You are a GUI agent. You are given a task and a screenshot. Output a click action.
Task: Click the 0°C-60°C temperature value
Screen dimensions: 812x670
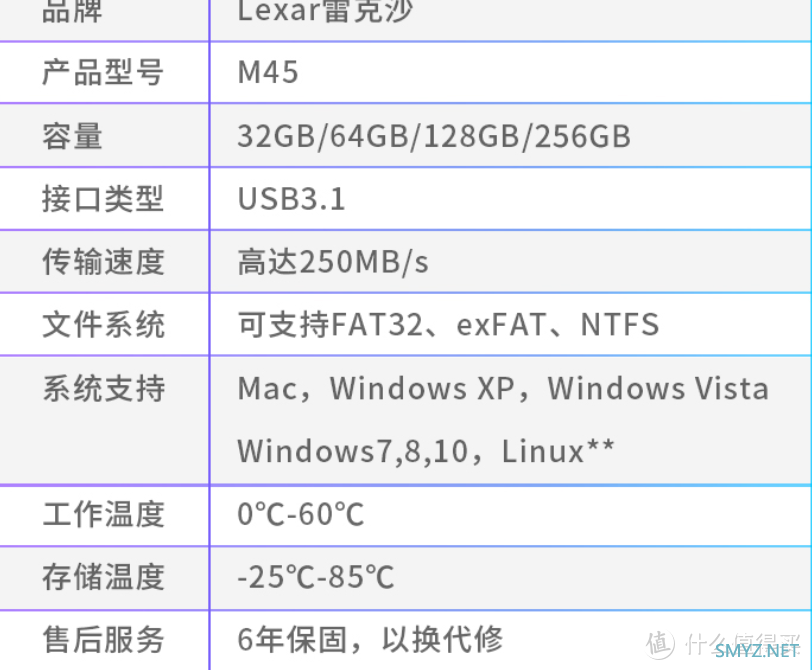point(301,515)
